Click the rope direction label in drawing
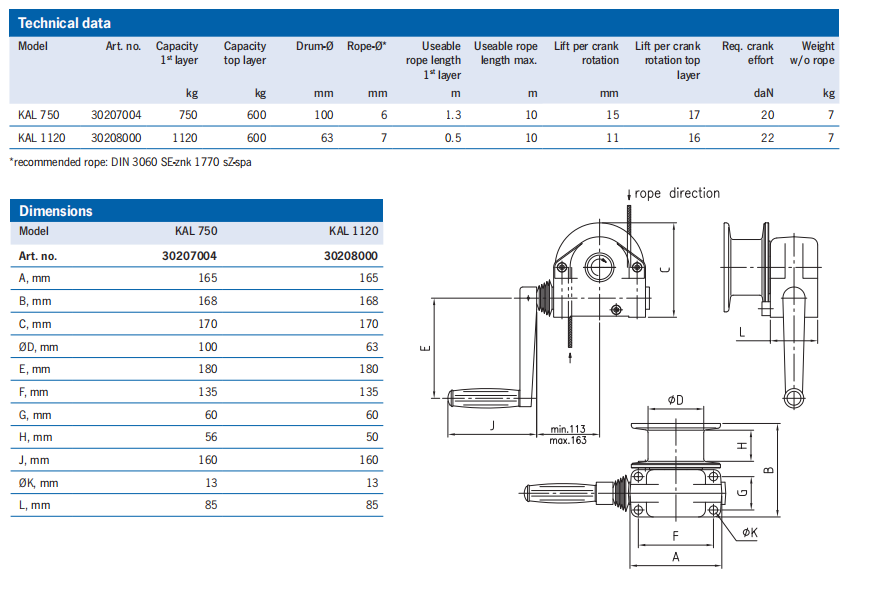 tap(676, 193)
